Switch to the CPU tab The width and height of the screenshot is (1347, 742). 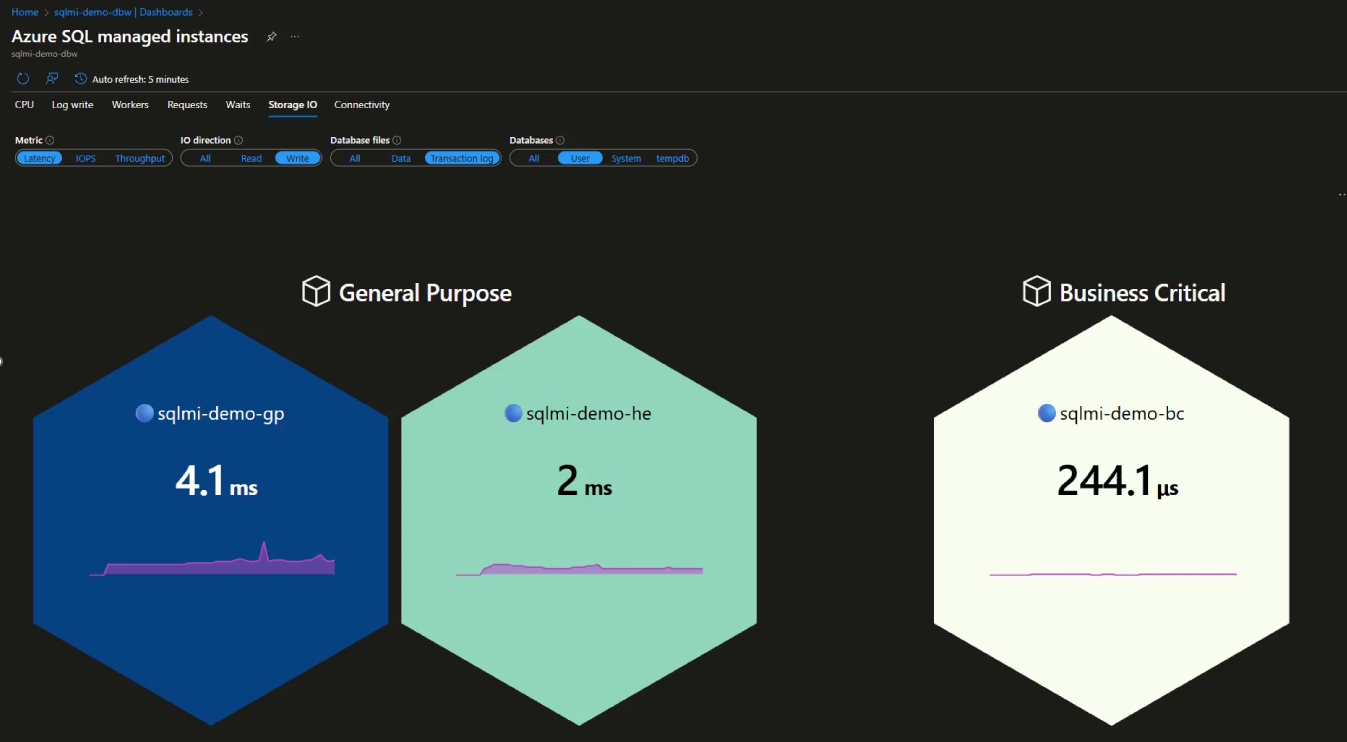tap(24, 105)
